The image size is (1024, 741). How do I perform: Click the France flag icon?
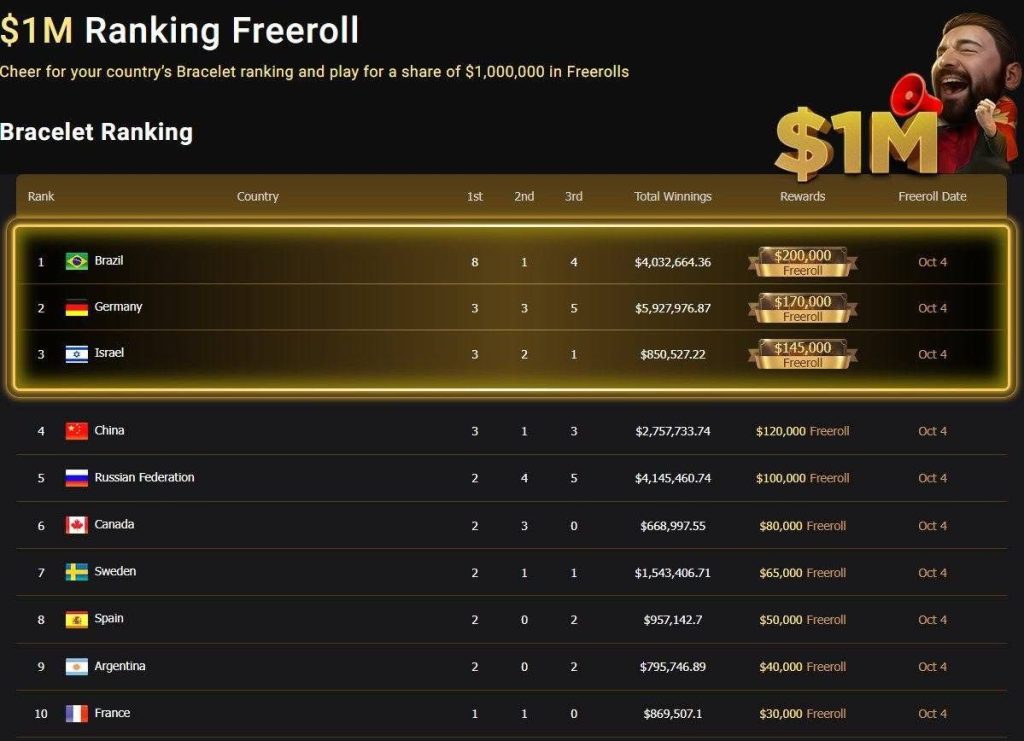(x=77, y=713)
